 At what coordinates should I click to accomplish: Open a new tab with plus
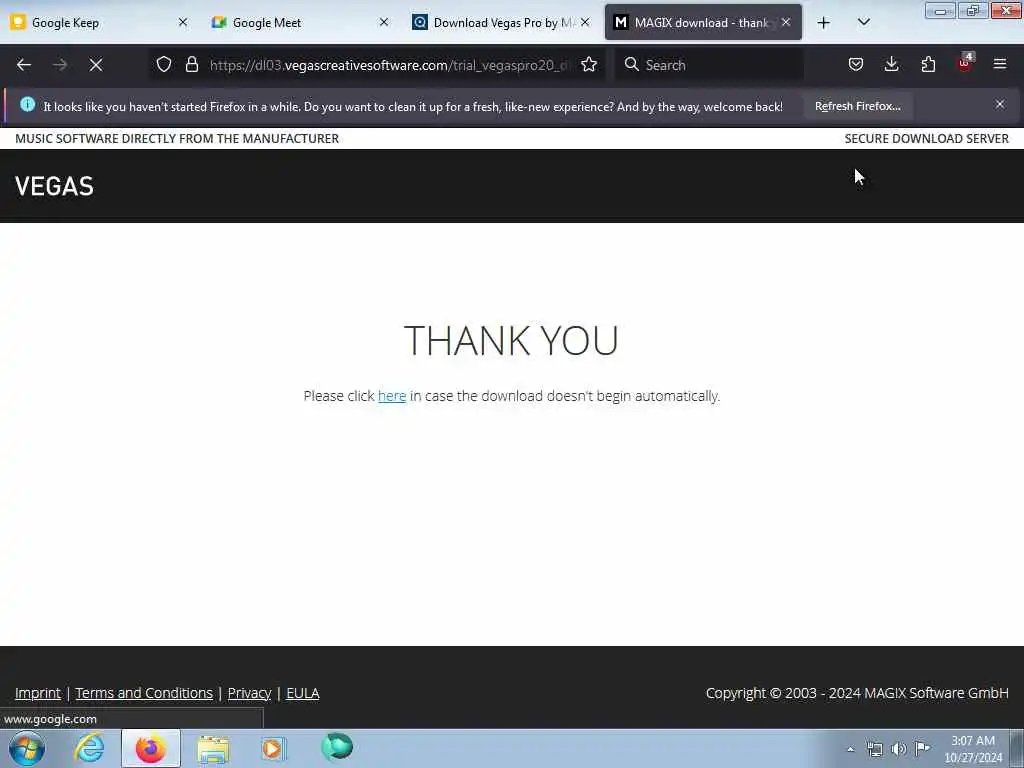coord(824,23)
